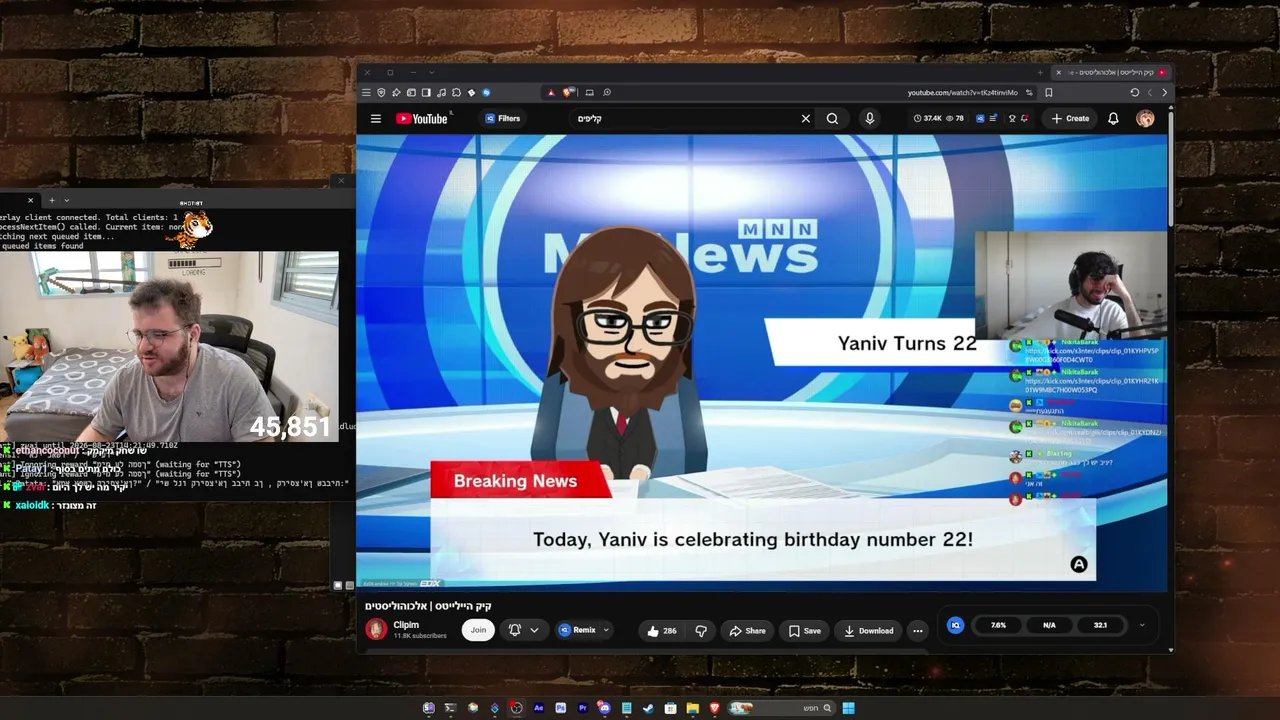This screenshot has height=720, width=1280.
Task: Launch Premiere Pro from the taskbar
Action: pyautogui.click(x=582, y=708)
